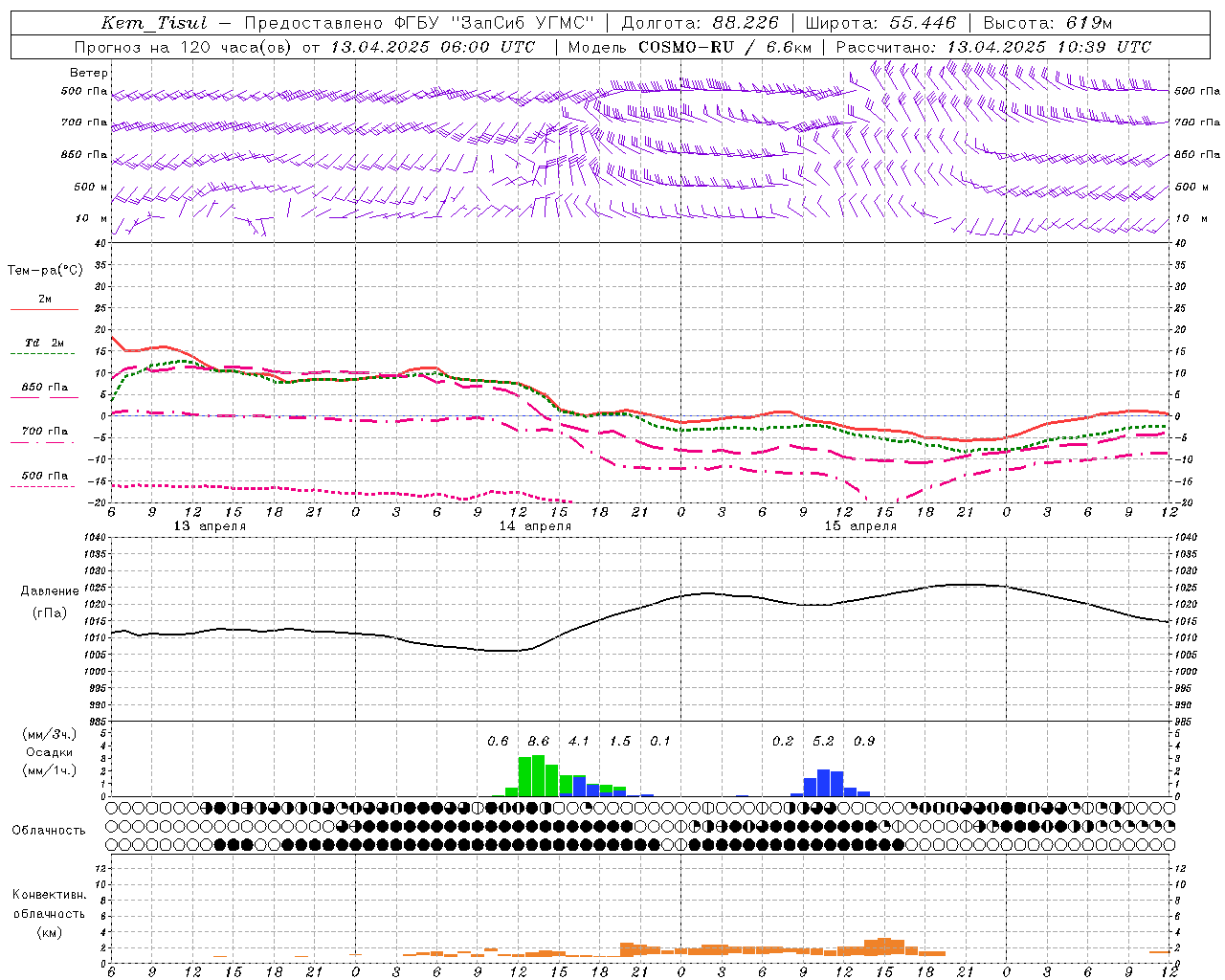Click 'Рассчитано: 13.04.2025 10:39 UTC' timestamp
Viewport: 1225px width, 980px height.
[x=993, y=47]
